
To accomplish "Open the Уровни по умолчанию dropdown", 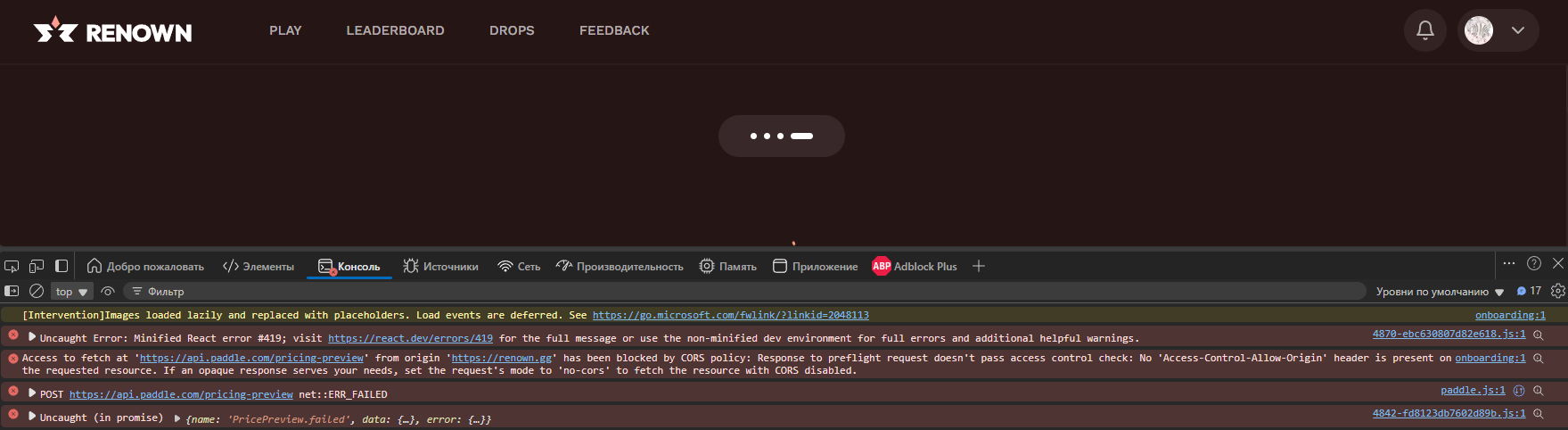I will pyautogui.click(x=1440, y=292).
